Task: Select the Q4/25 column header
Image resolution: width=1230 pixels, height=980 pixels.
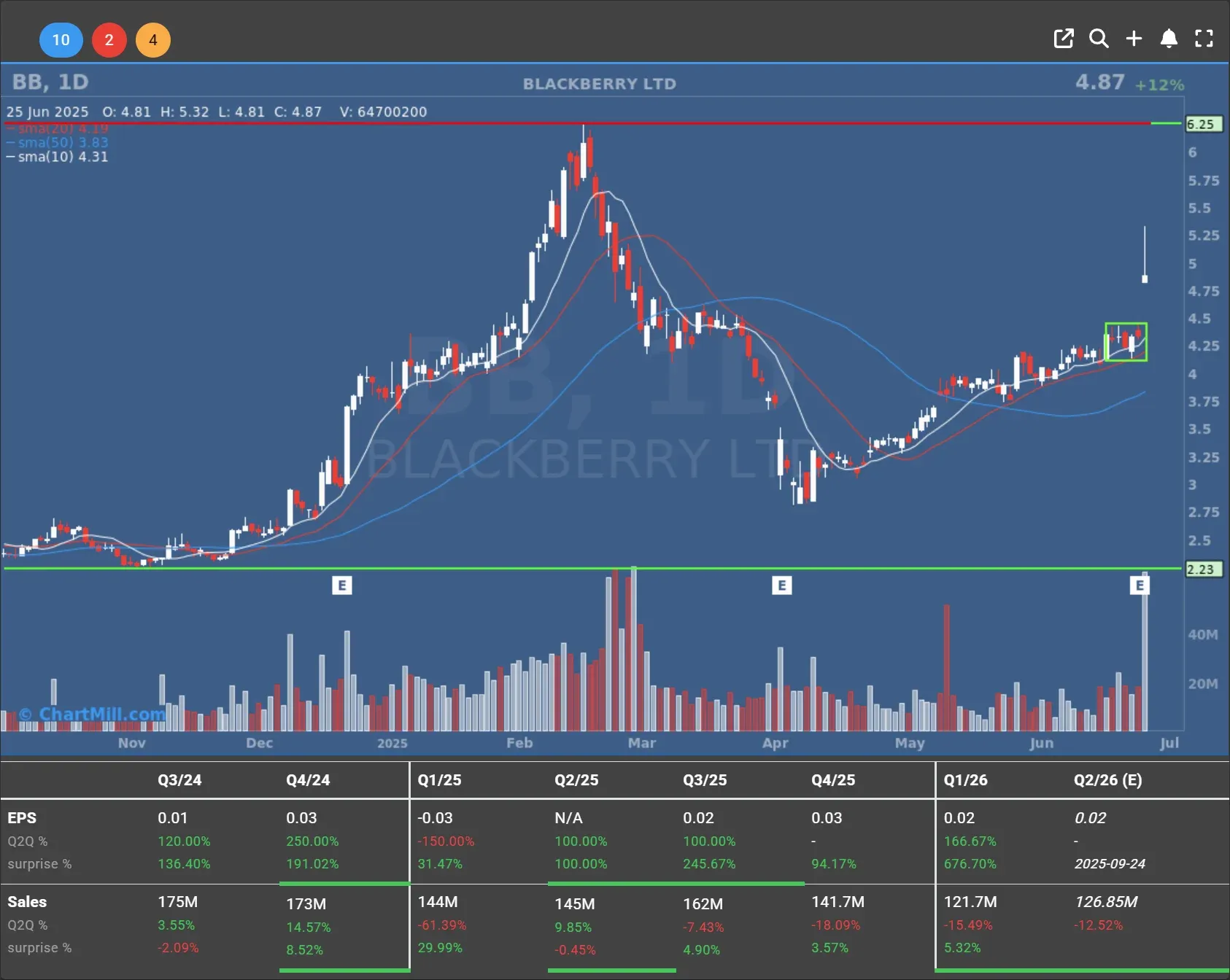Action: tap(833, 780)
